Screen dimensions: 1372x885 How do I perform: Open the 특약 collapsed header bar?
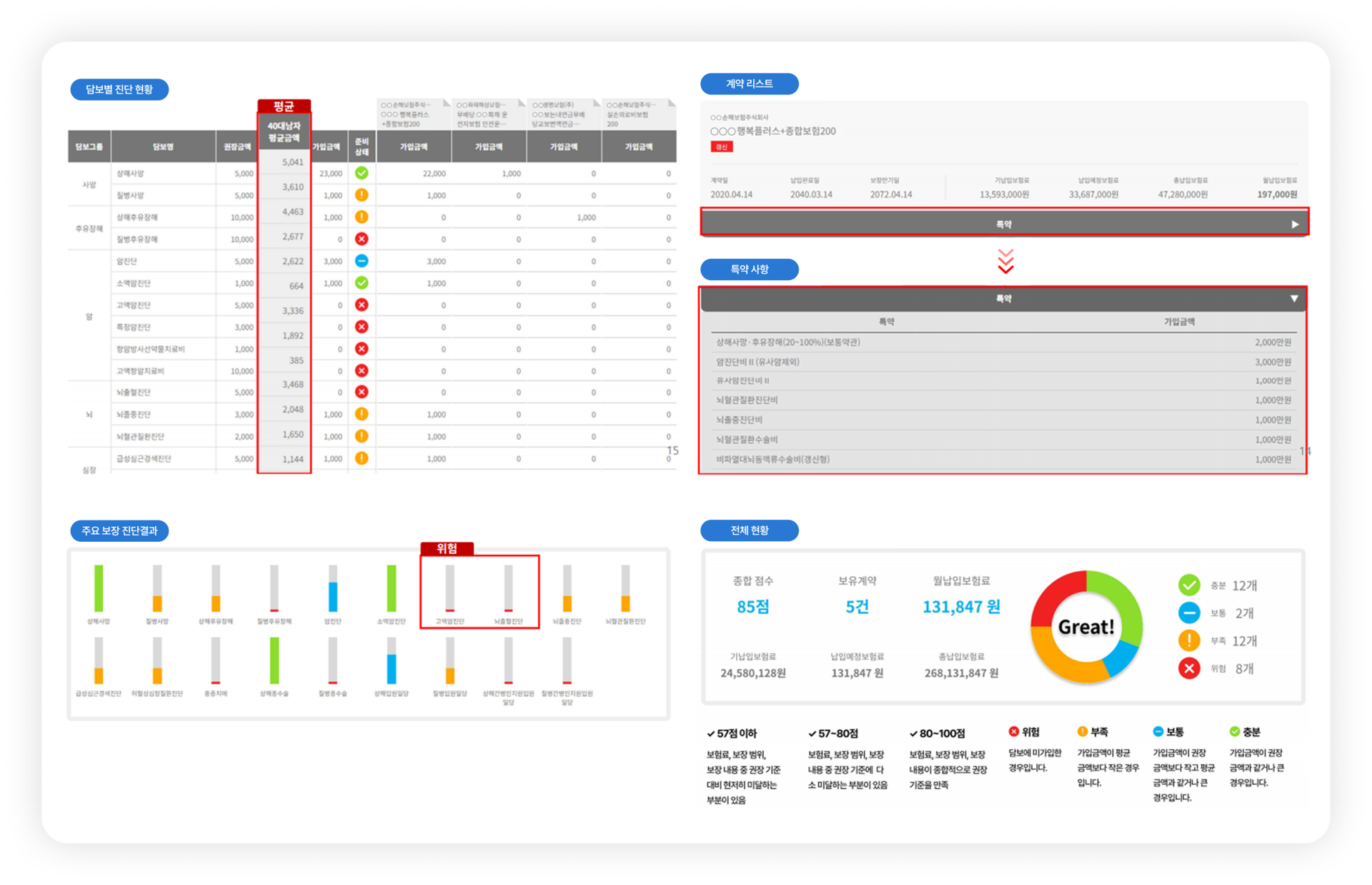click(1004, 224)
